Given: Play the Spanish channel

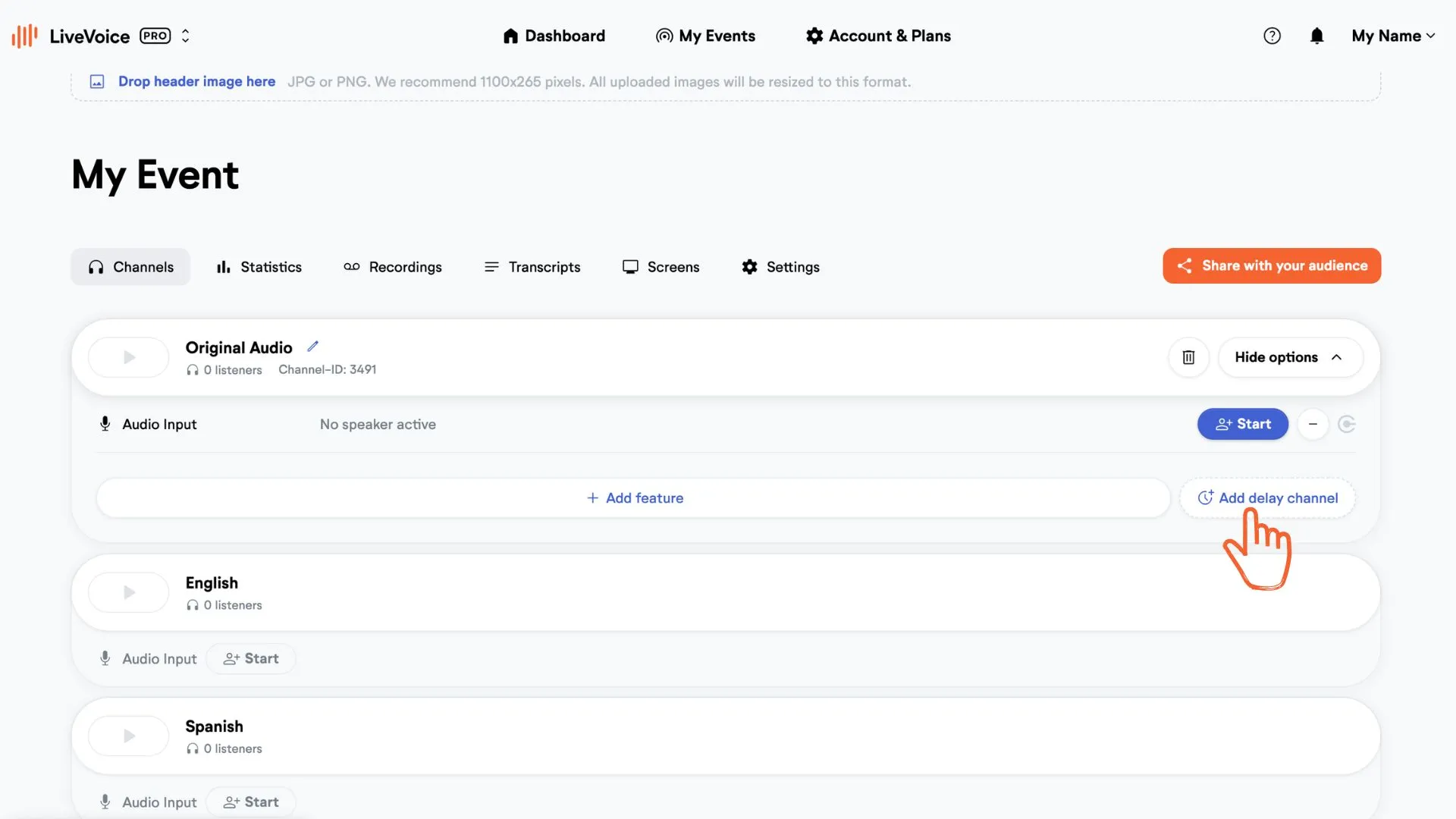Looking at the screenshot, I should click(128, 736).
